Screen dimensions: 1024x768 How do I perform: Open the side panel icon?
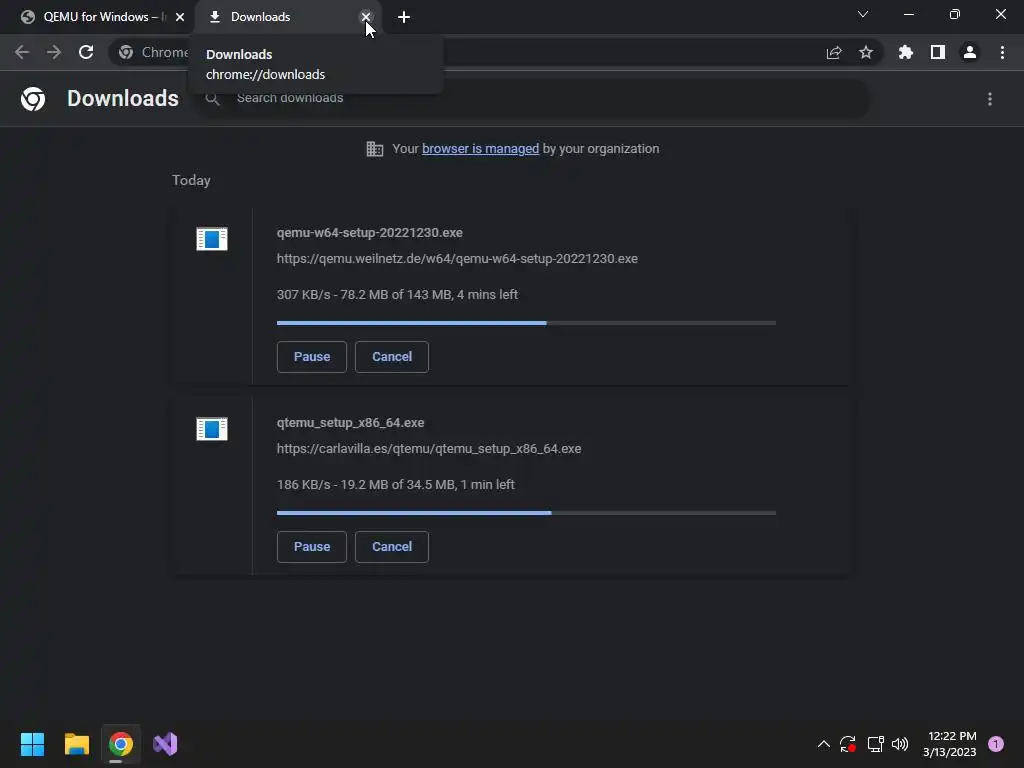pos(938,52)
